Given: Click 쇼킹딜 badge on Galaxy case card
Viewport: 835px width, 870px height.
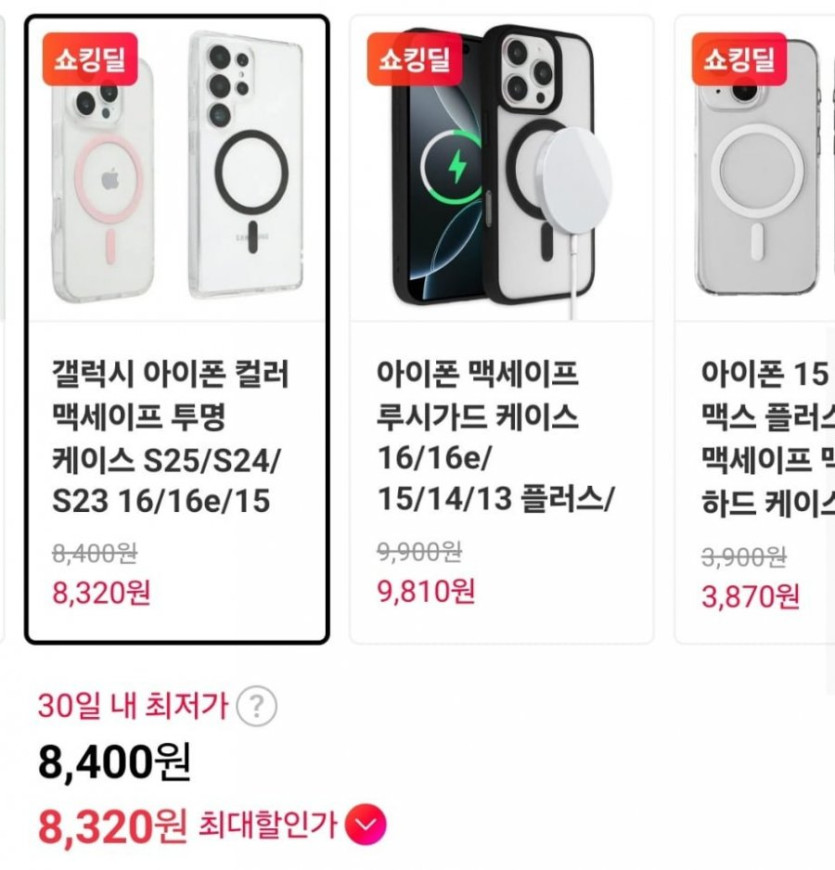Looking at the screenshot, I should tap(90, 59).
